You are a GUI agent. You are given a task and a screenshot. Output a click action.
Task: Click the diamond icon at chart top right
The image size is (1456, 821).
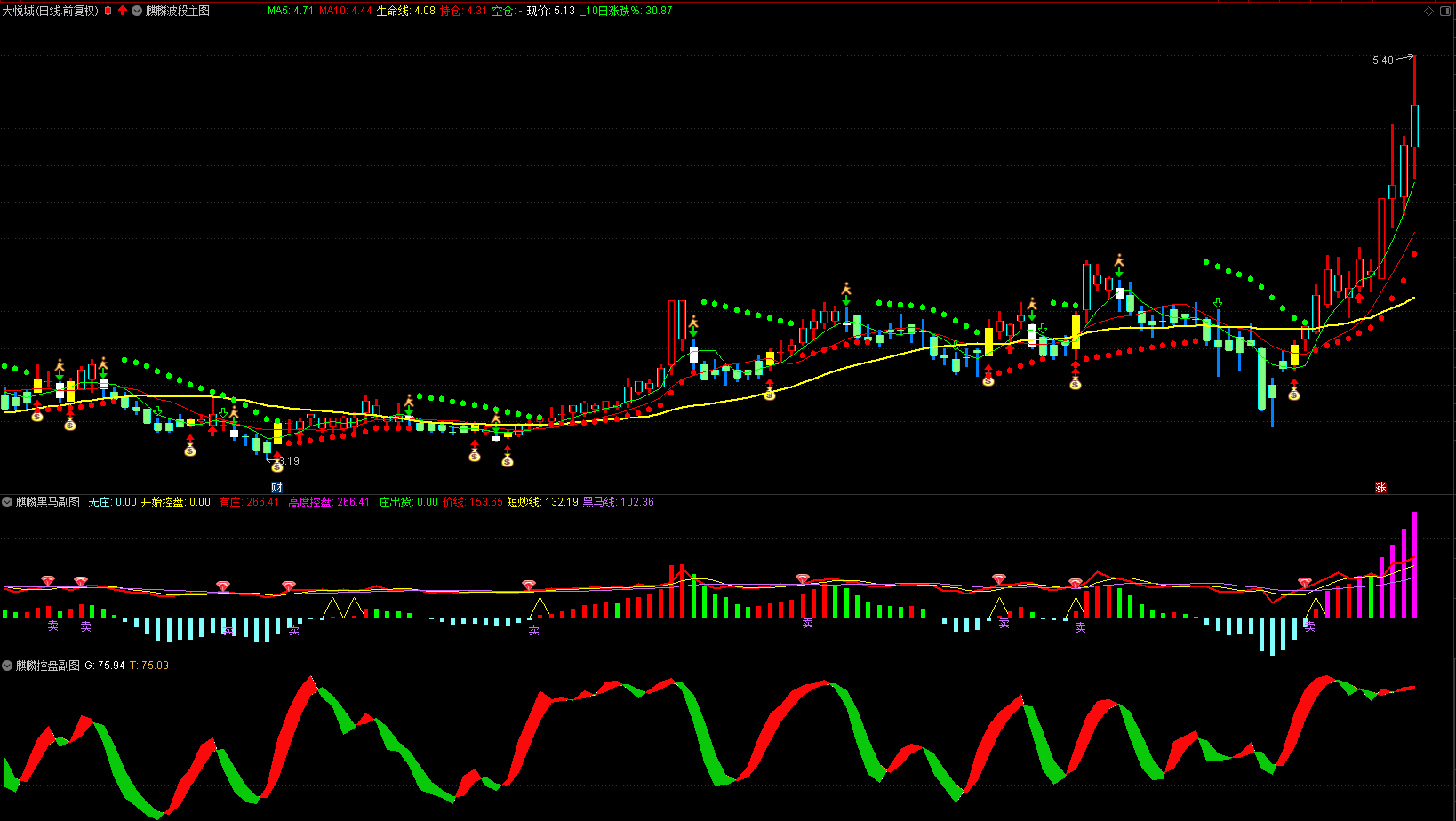(x=1428, y=11)
